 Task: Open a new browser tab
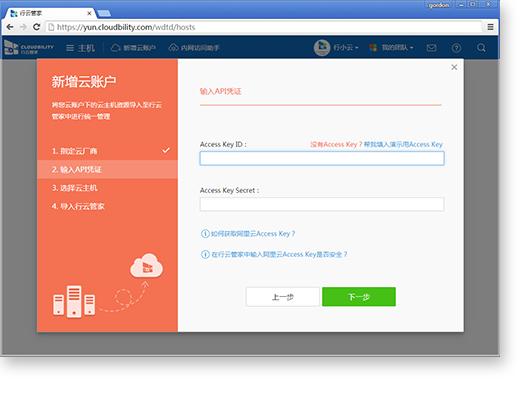click(104, 13)
